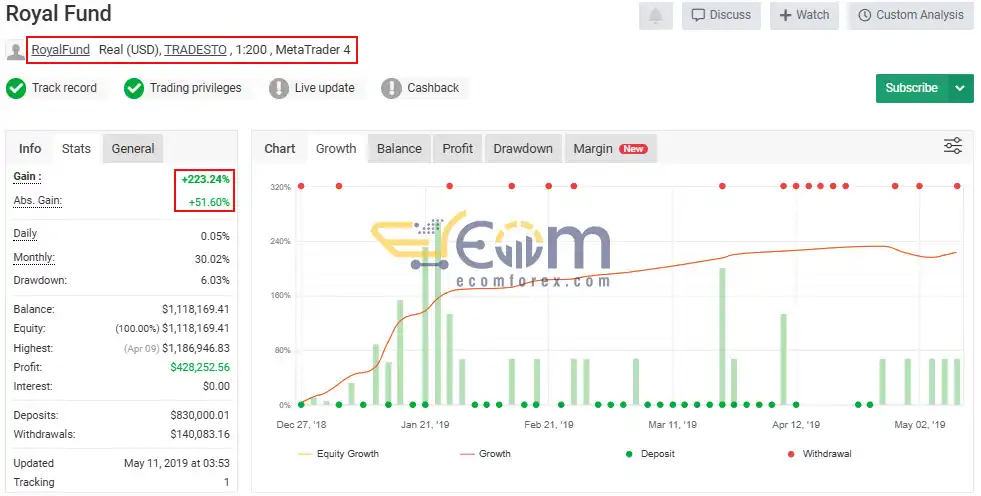Click the Jan 21, '19 axis label
The width and height of the screenshot is (981, 496).
tap(425, 425)
